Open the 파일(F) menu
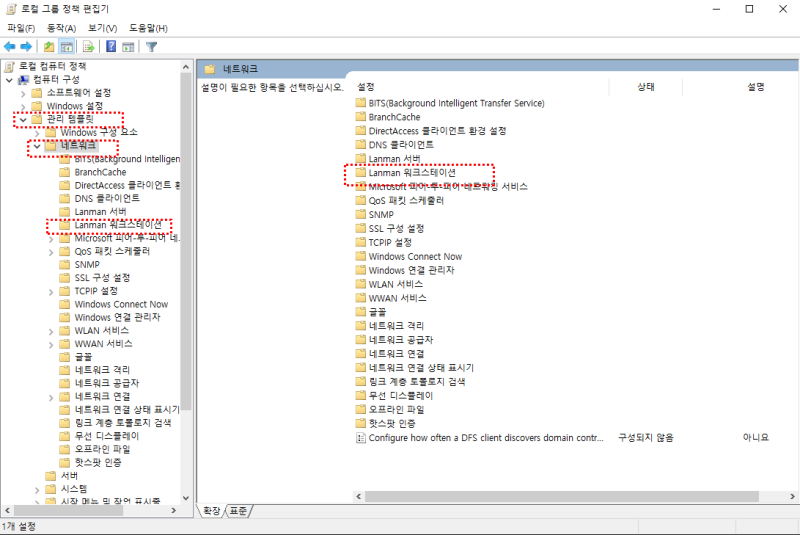800x535 pixels. click(x=21, y=28)
